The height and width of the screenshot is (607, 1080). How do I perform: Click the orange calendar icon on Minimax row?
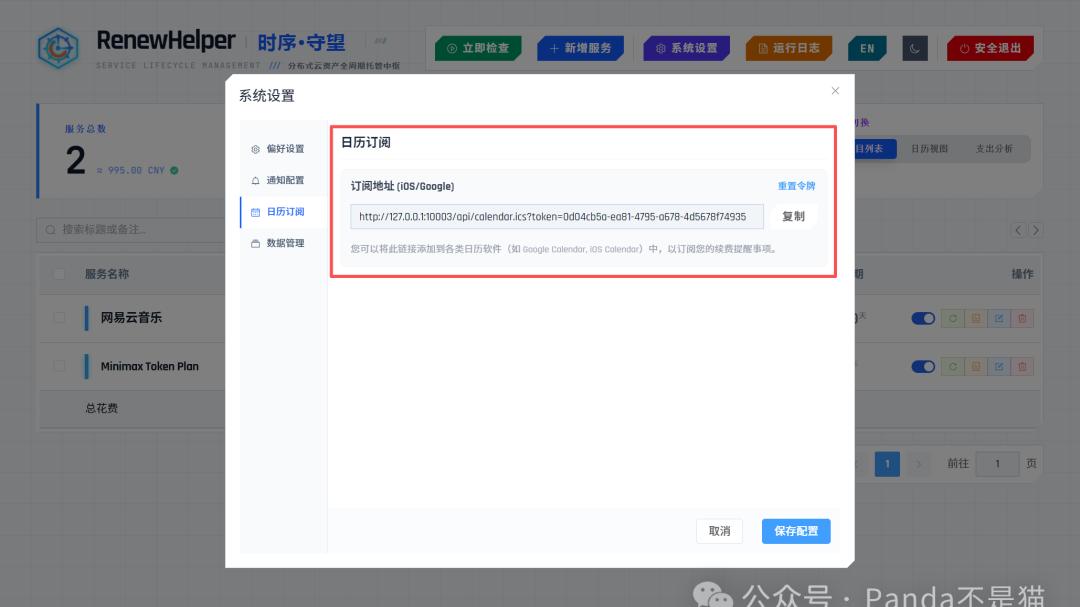click(975, 366)
